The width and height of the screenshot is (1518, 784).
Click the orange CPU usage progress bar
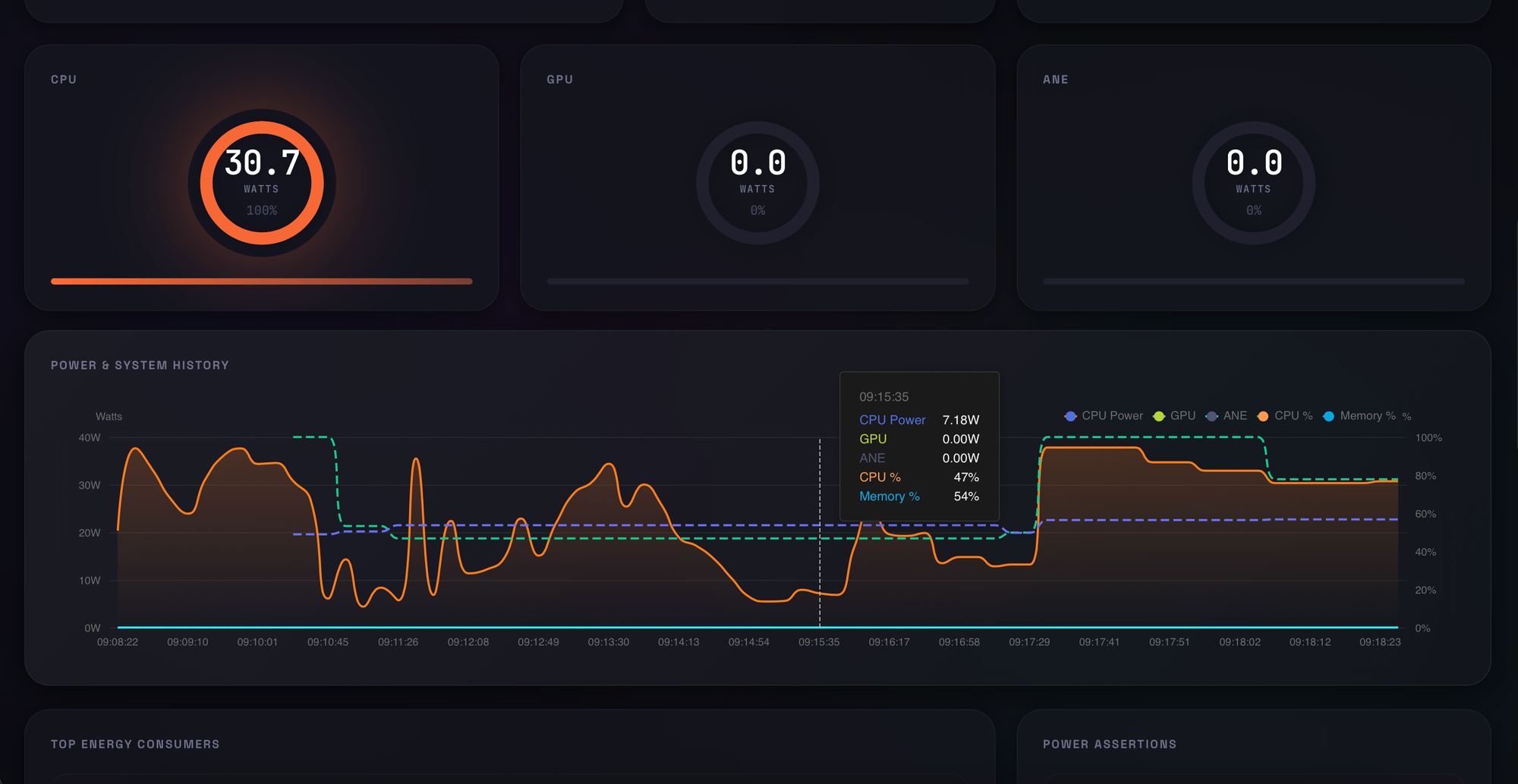point(262,282)
